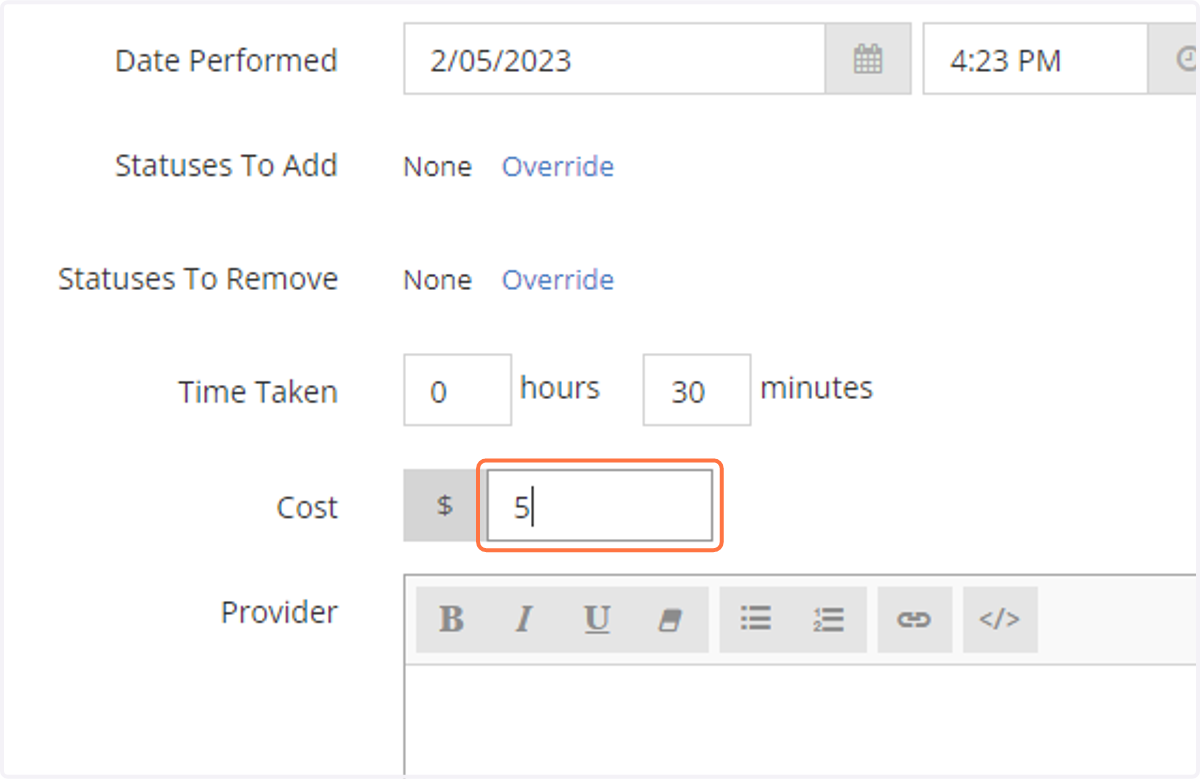Select the minutes Time Taken field
This screenshot has height=779, width=1200.
697,390
